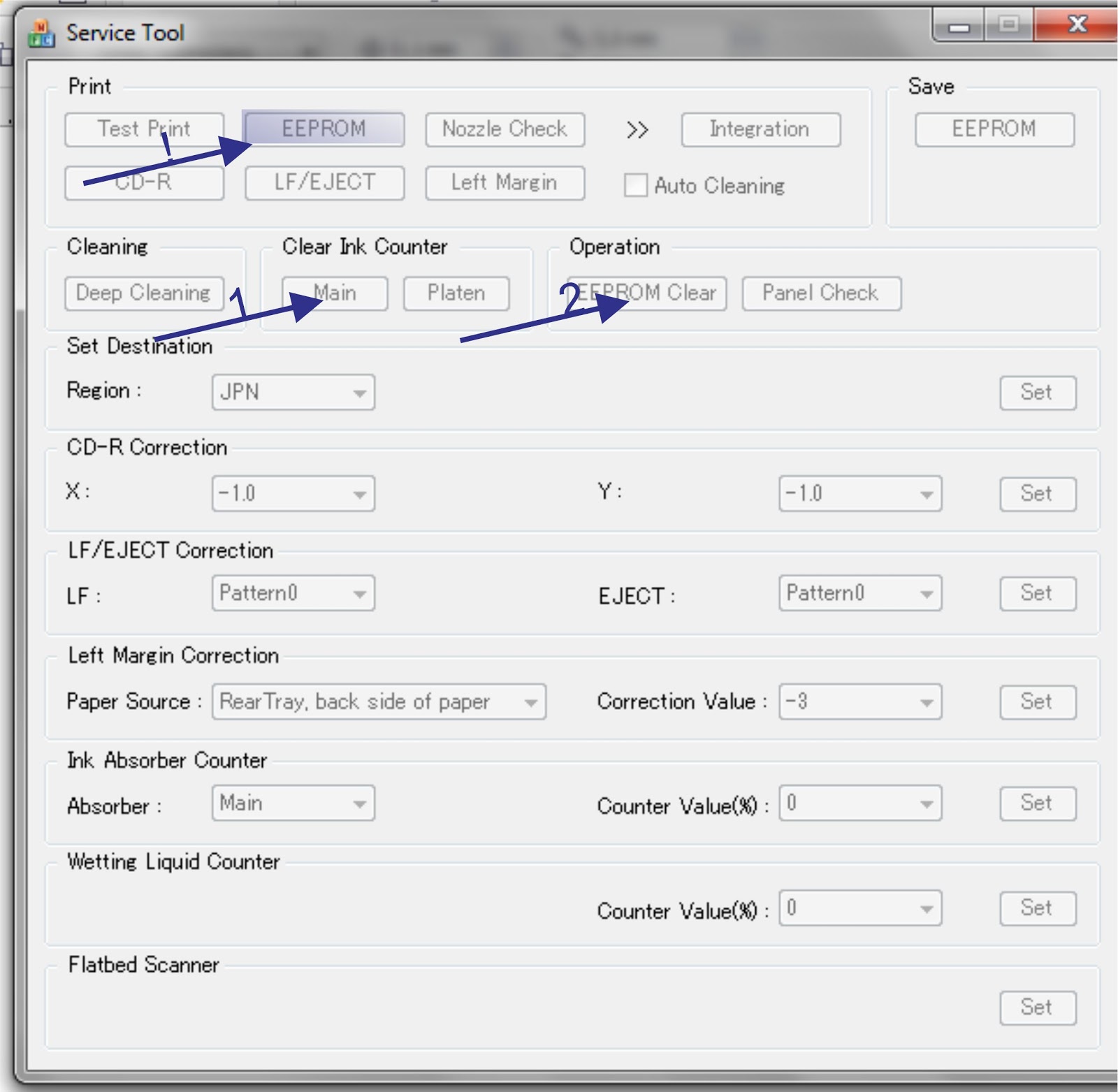Viewport: 1118px width, 1092px height.
Task: Click Set for Wetting Liquid Counter
Action: 1038,908
